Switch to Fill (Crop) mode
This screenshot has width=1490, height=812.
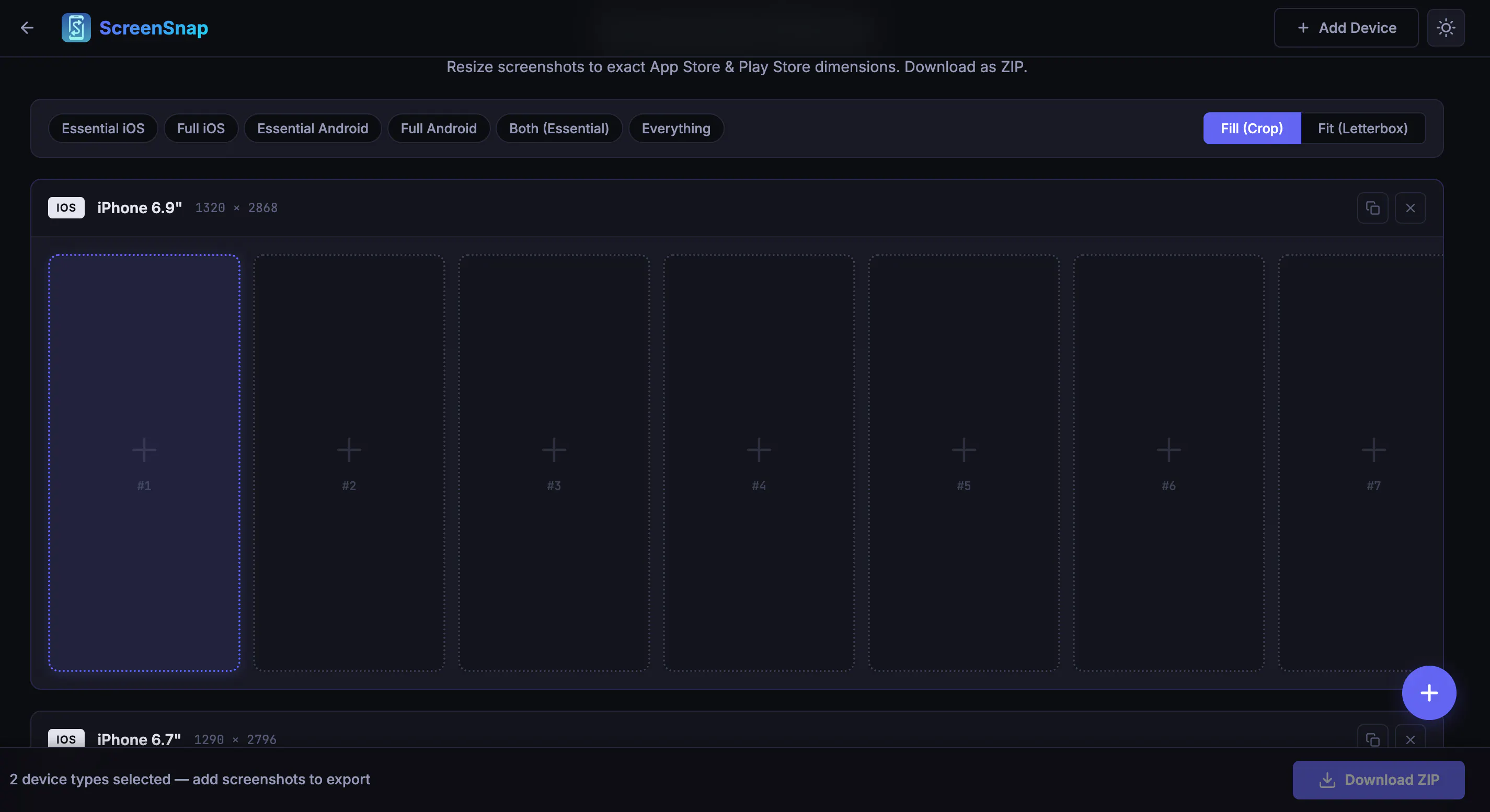coord(1252,129)
